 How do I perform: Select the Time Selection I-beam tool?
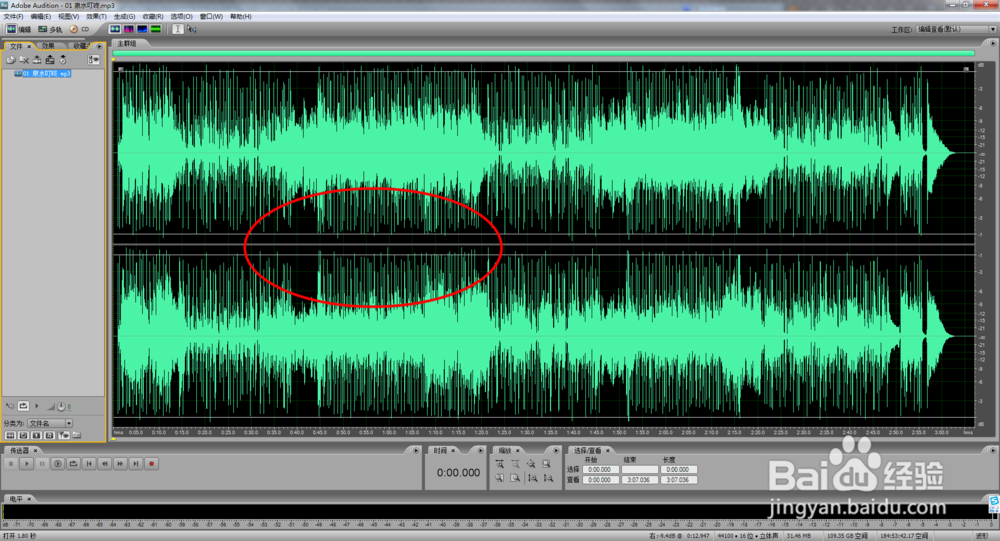(x=178, y=29)
